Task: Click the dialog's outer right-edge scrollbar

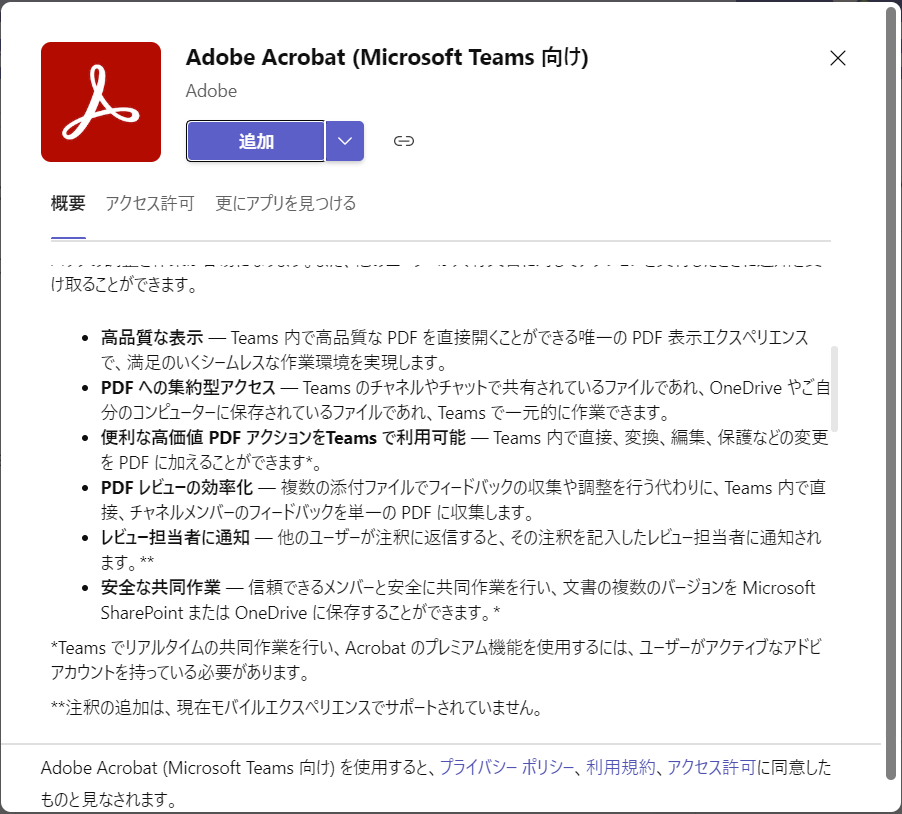Action: pyautogui.click(x=890, y=391)
